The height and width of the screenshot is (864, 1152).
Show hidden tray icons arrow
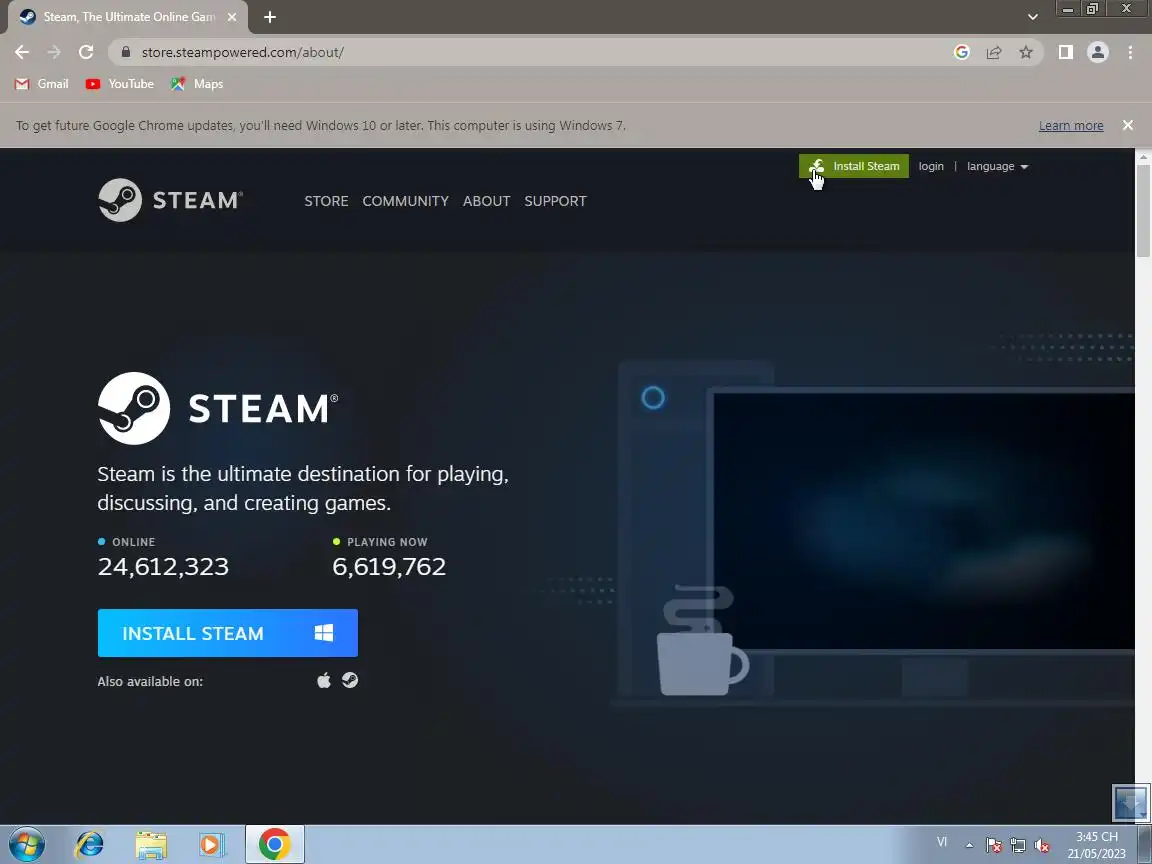[x=969, y=845]
